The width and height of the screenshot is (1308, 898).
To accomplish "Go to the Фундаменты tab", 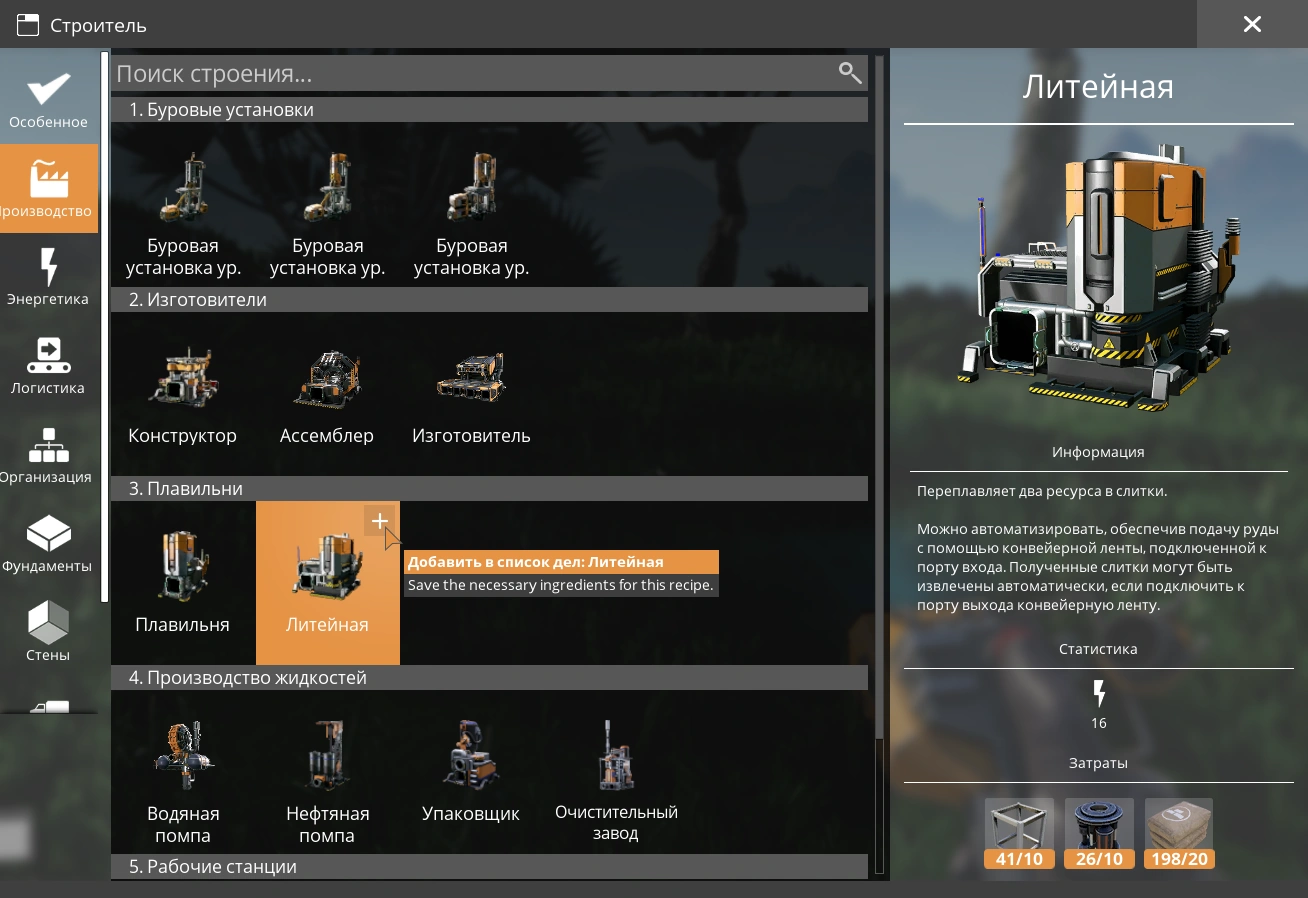I will (x=49, y=544).
